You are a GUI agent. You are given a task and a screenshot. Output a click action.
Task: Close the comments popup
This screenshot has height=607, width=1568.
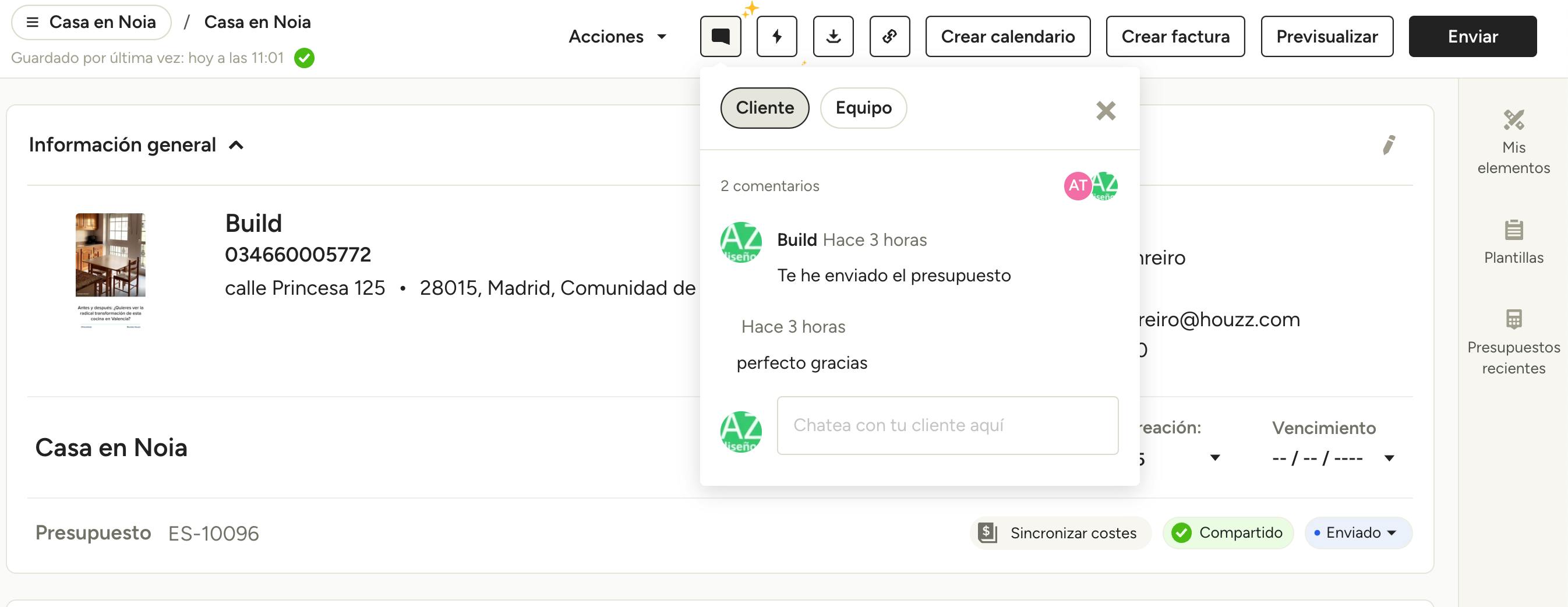[1106, 111]
